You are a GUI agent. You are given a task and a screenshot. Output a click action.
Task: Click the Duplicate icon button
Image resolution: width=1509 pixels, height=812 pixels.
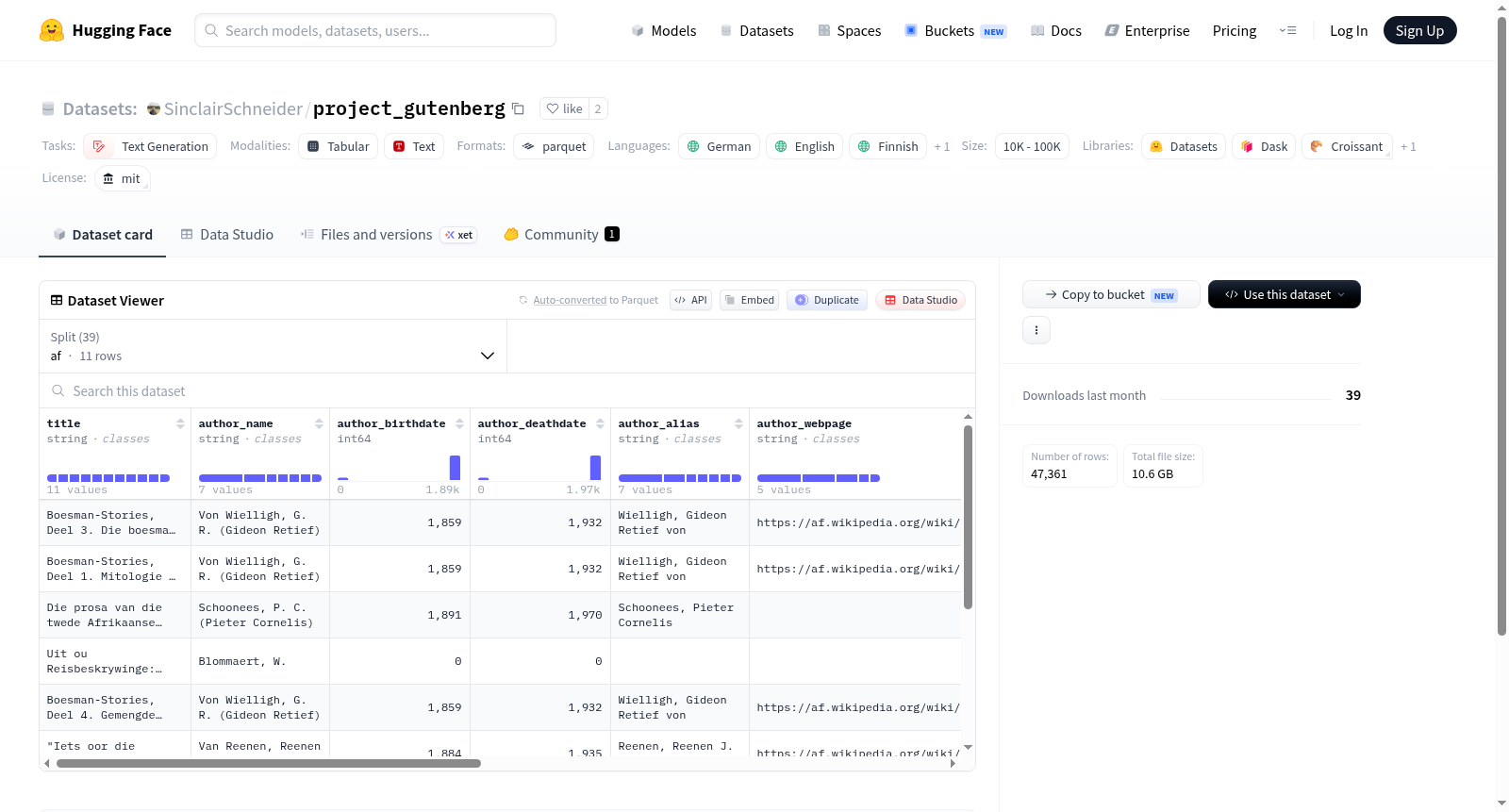pos(827,300)
